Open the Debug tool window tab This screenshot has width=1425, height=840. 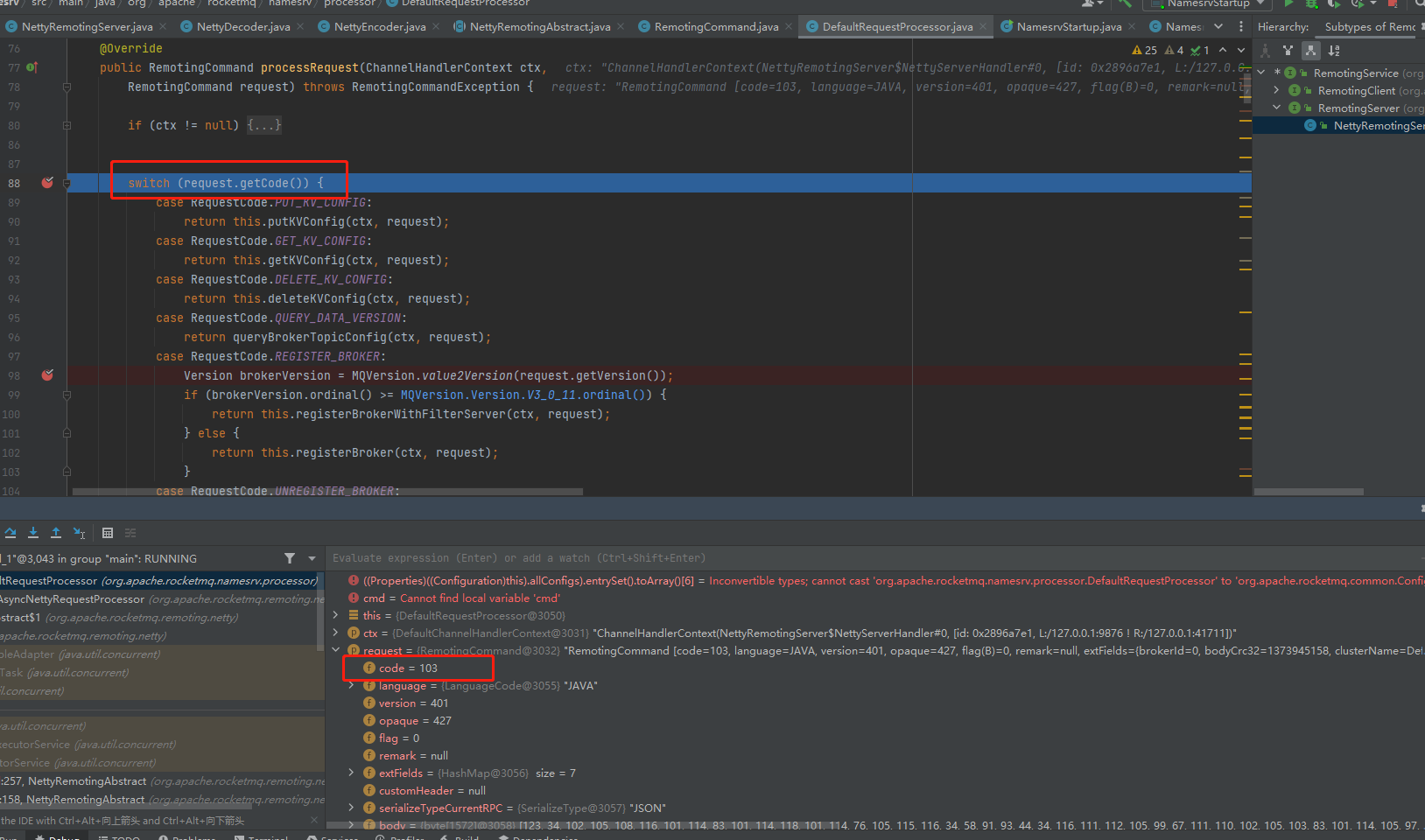pos(58,837)
